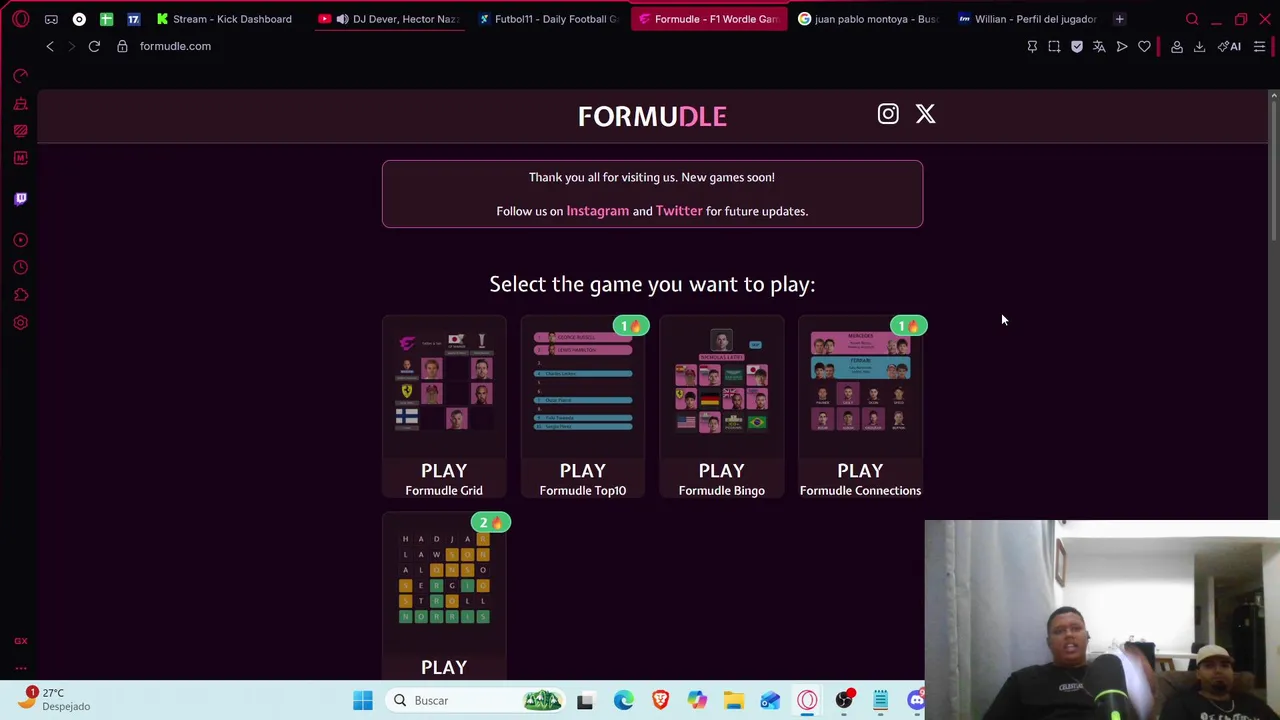
Task: Switch to juan pablo montoya Google tab
Action: click(x=870, y=19)
